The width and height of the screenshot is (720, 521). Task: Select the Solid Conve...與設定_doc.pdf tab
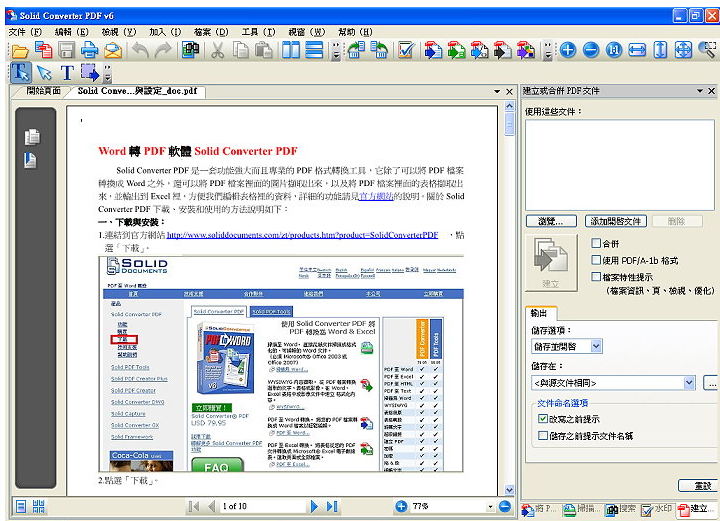click(x=137, y=91)
